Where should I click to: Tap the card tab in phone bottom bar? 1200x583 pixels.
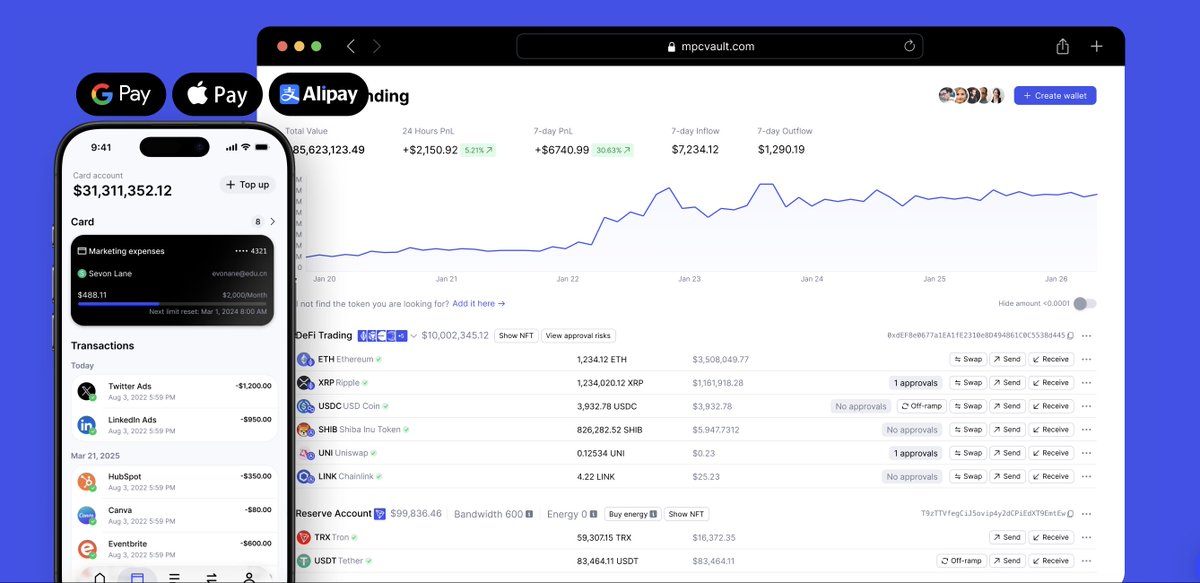pos(137,577)
